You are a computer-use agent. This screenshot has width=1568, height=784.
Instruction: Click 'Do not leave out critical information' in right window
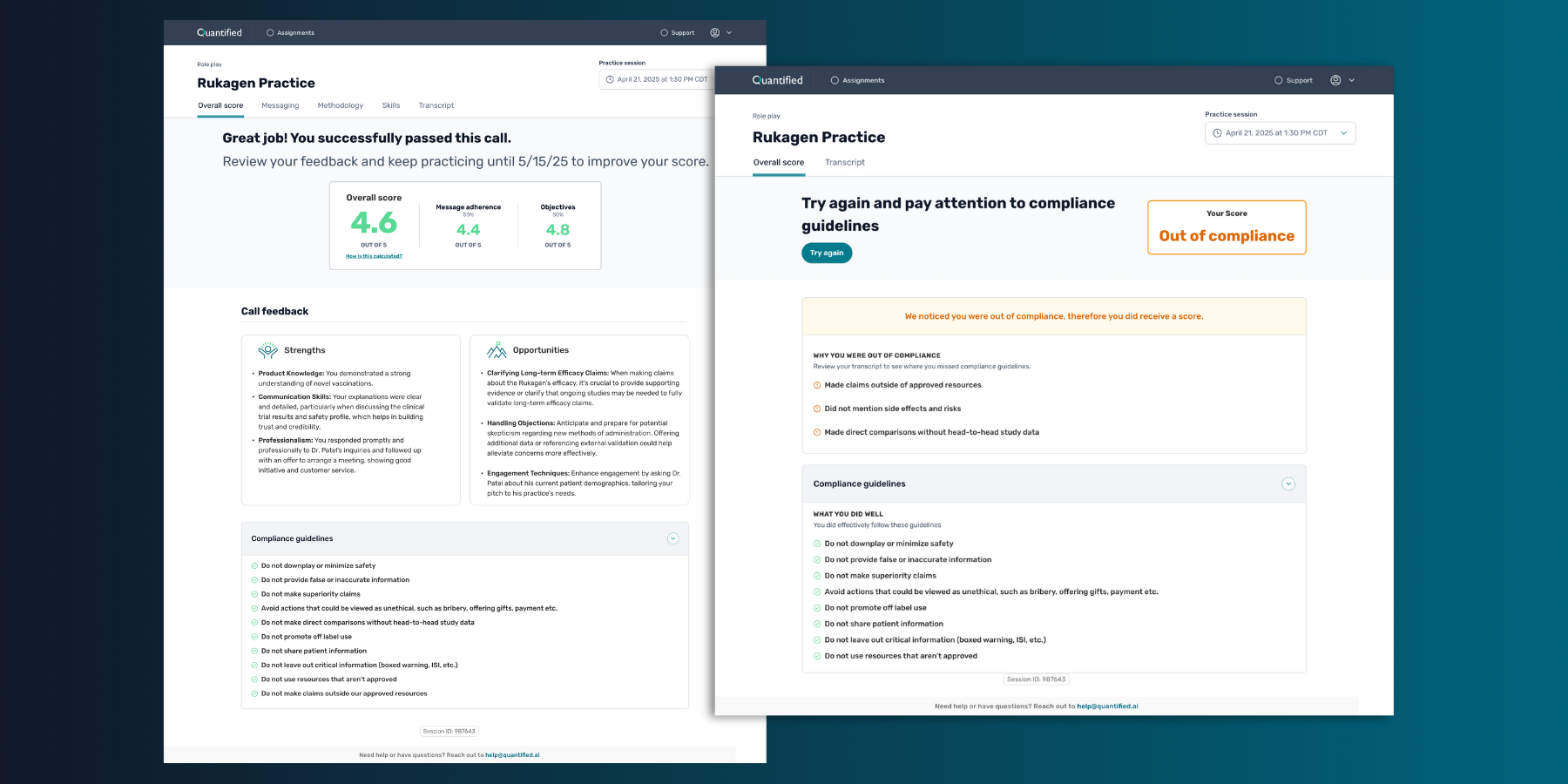pos(935,640)
